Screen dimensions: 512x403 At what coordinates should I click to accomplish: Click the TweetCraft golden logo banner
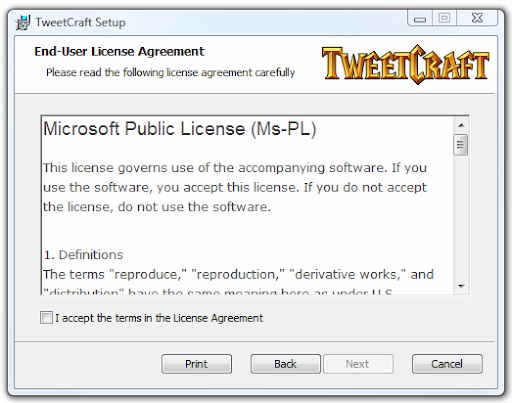[405, 65]
